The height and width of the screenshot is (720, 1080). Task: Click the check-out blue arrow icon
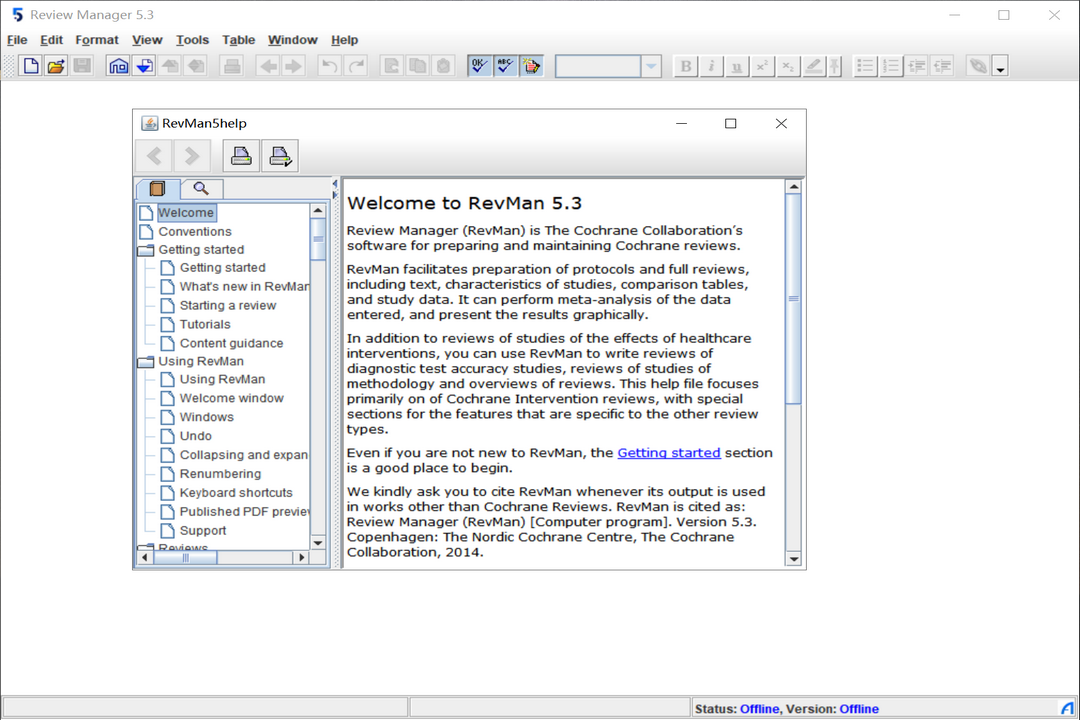pyautogui.click(x=143, y=65)
